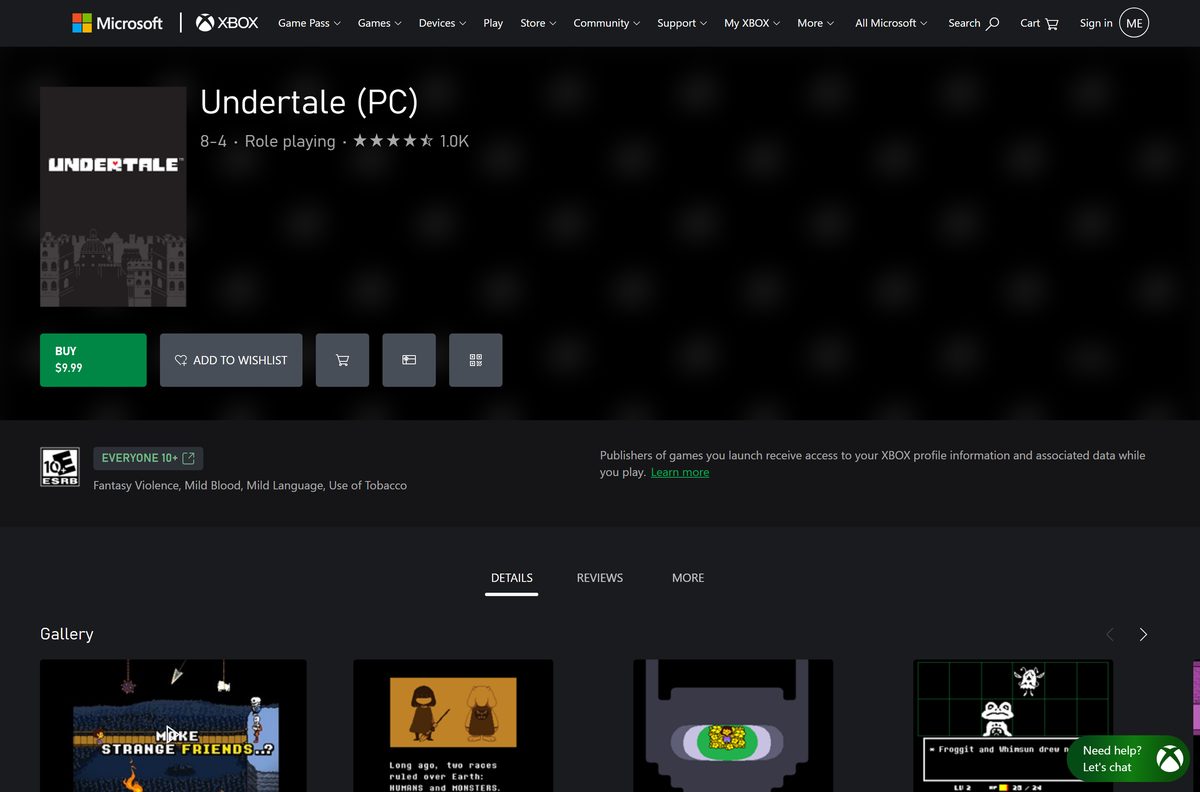Viewport: 1200px width, 792px height.
Task: Click the Undertale box art image
Action: tap(113, 196)
